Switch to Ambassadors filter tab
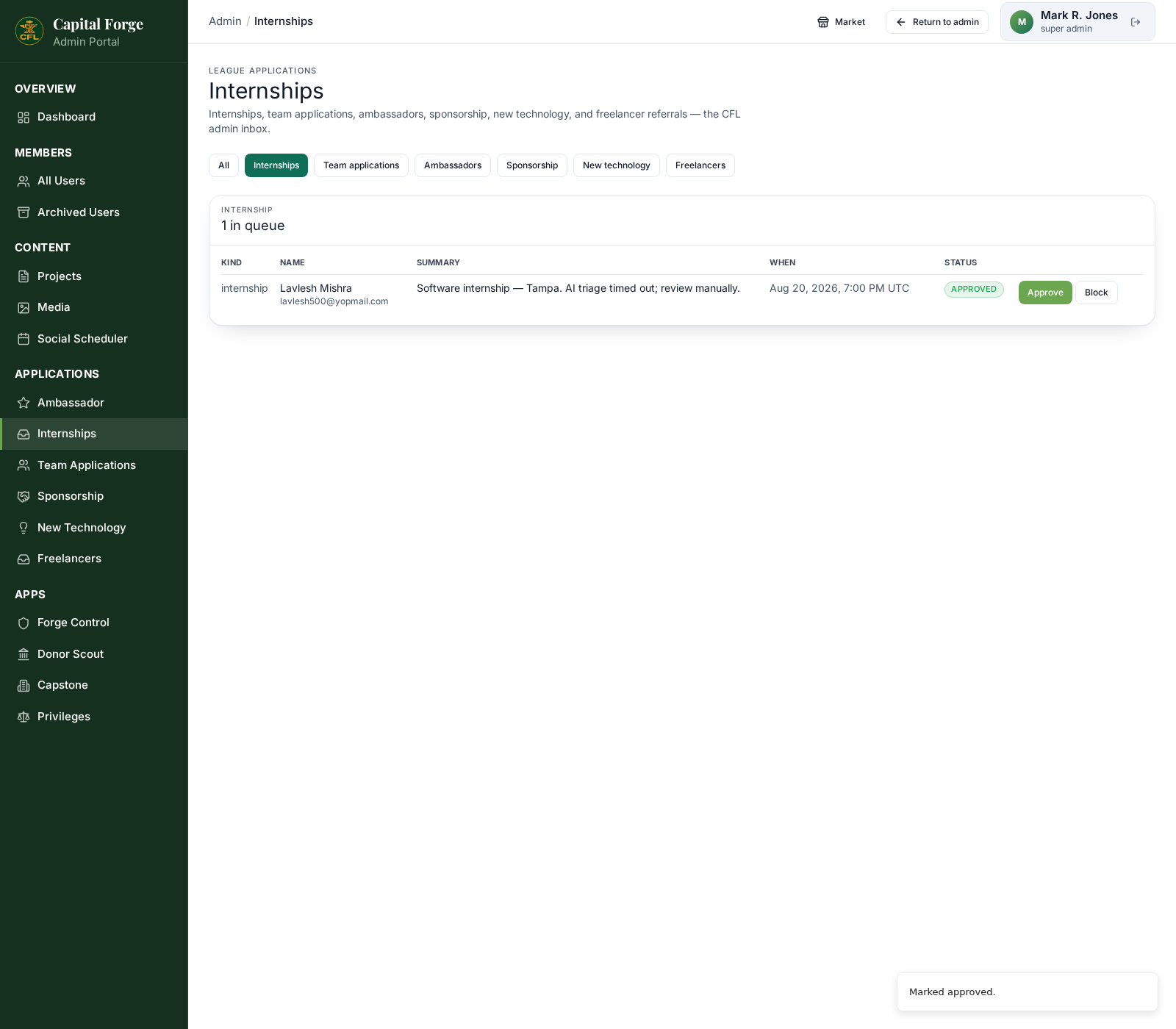Screen dimensions: 1176x1029 pyautogui.click(x=453, y=165)
